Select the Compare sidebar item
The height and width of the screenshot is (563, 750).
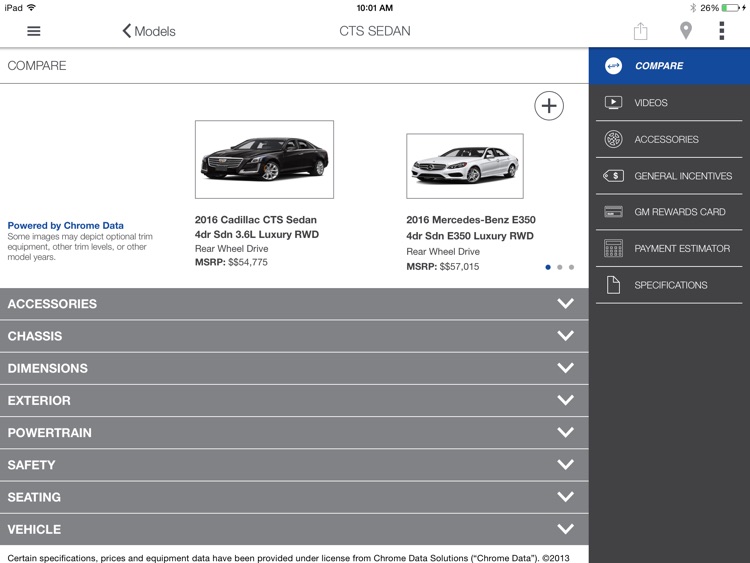tap(669, 66)
